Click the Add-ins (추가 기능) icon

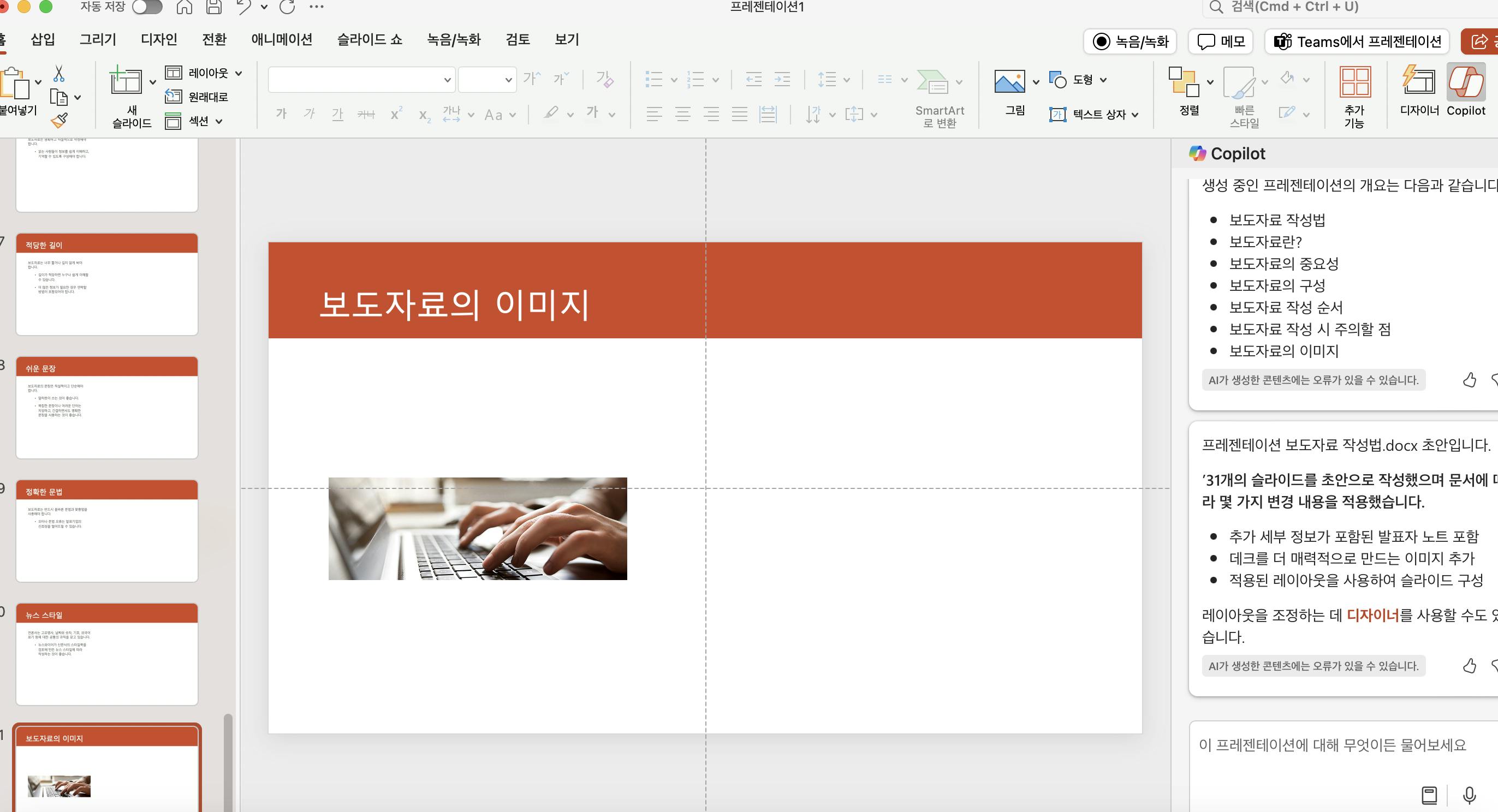[1354, 83]
